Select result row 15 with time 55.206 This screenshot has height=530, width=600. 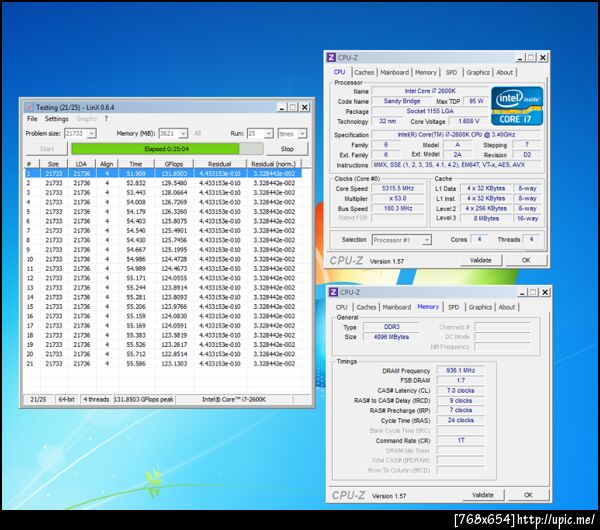(163, 307)
